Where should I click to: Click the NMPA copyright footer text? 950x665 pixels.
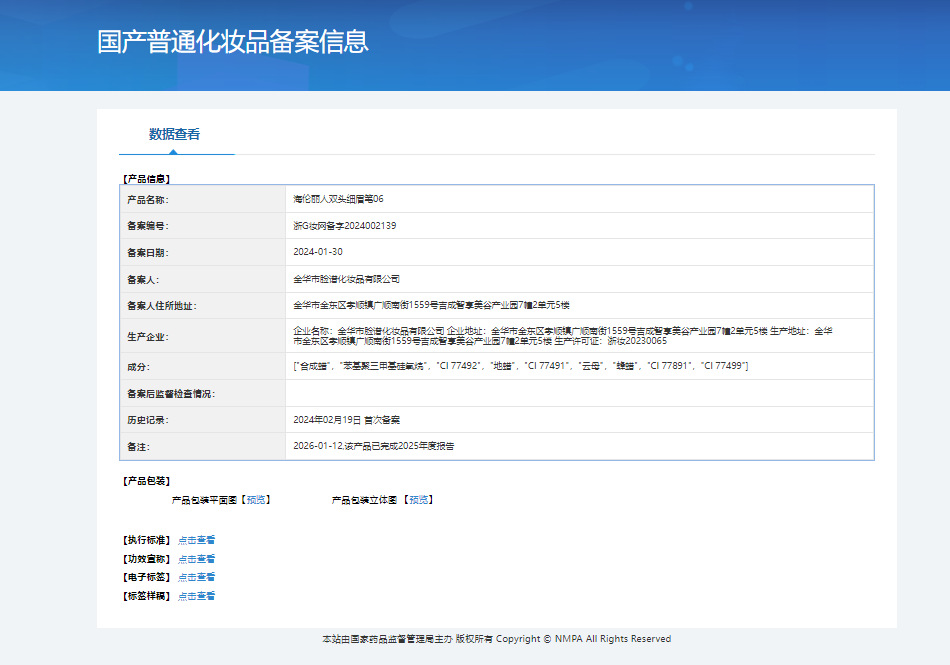pyautogui.click(x=497, y=639)
